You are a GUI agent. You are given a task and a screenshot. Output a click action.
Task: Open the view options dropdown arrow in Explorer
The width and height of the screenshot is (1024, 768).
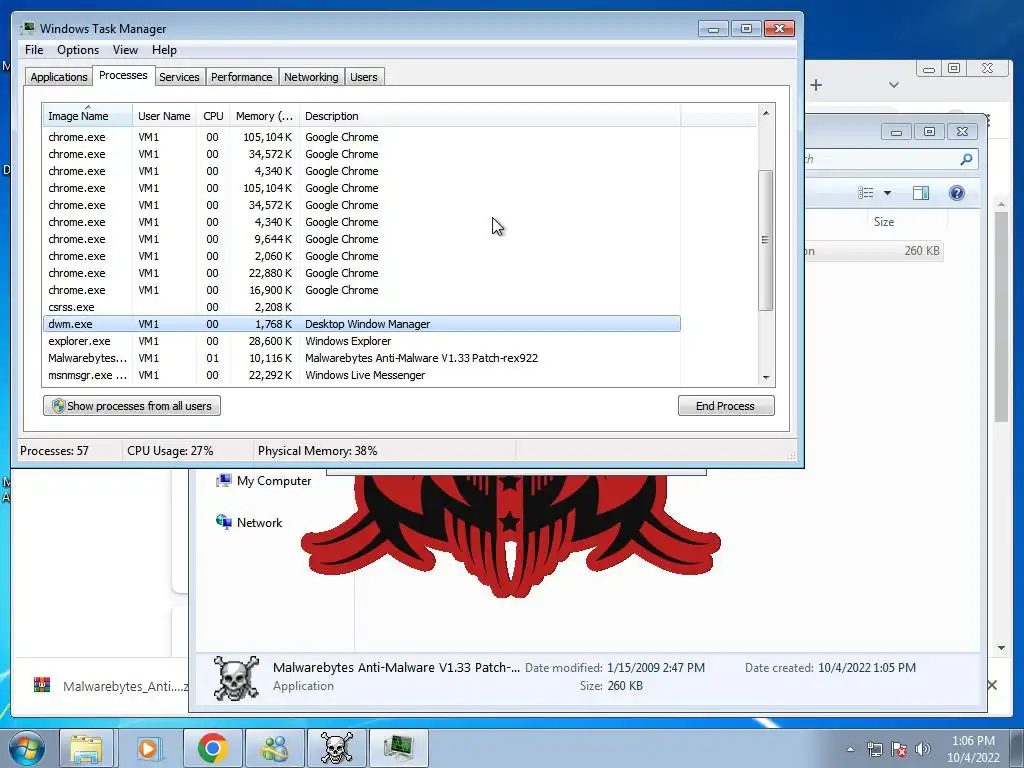point(887,193)
